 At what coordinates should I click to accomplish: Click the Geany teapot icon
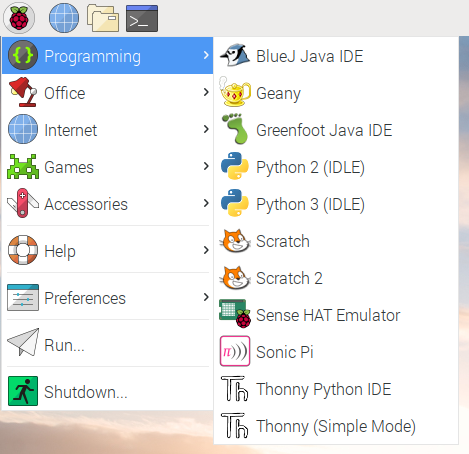[235, 92]
